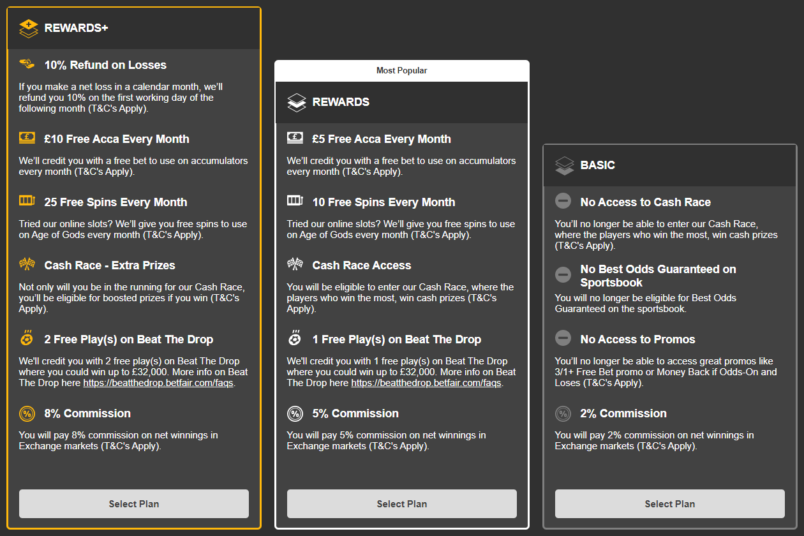This screenshot has height=536, width=804.
Task: Click the £10 Free Acca Every Month heading
Action: [x=116, y=139]
